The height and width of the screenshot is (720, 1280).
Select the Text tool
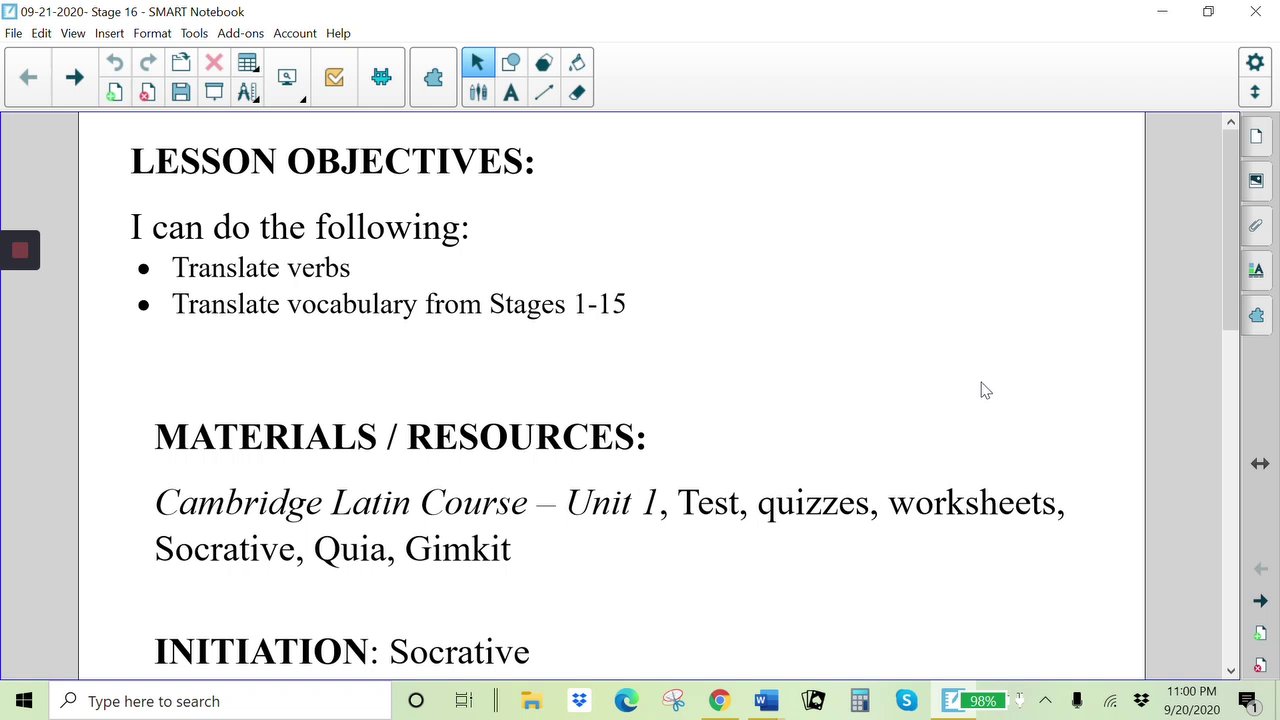pyautogui.click(x=511, y=93)
